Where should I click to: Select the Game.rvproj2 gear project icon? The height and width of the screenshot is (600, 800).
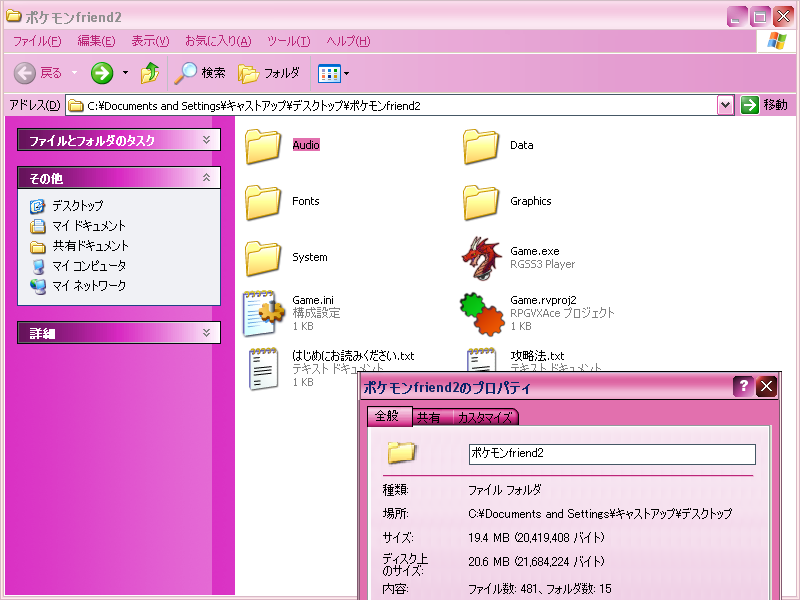482,314
